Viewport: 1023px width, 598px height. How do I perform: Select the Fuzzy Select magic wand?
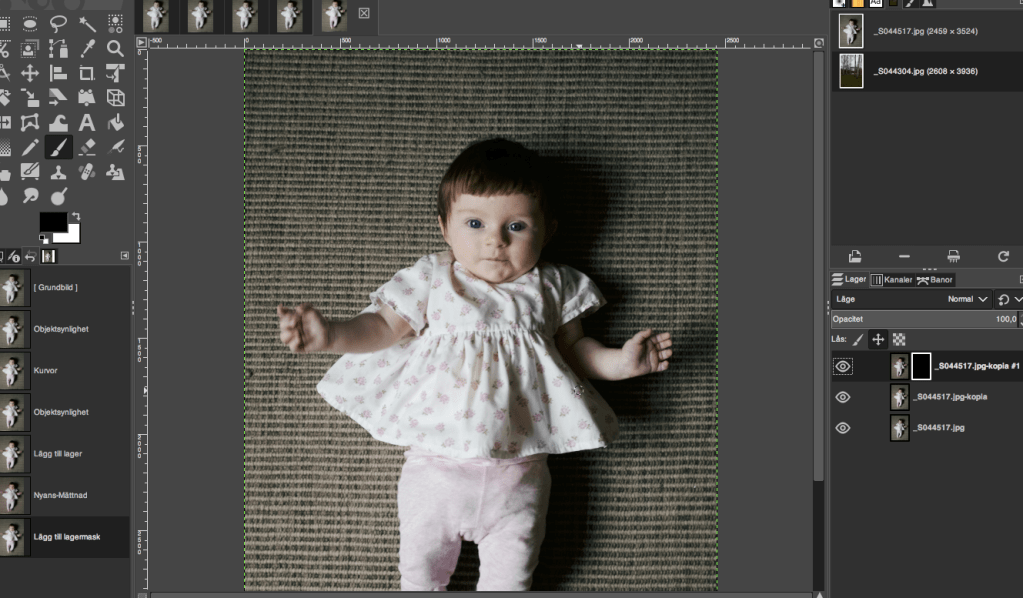87,23
